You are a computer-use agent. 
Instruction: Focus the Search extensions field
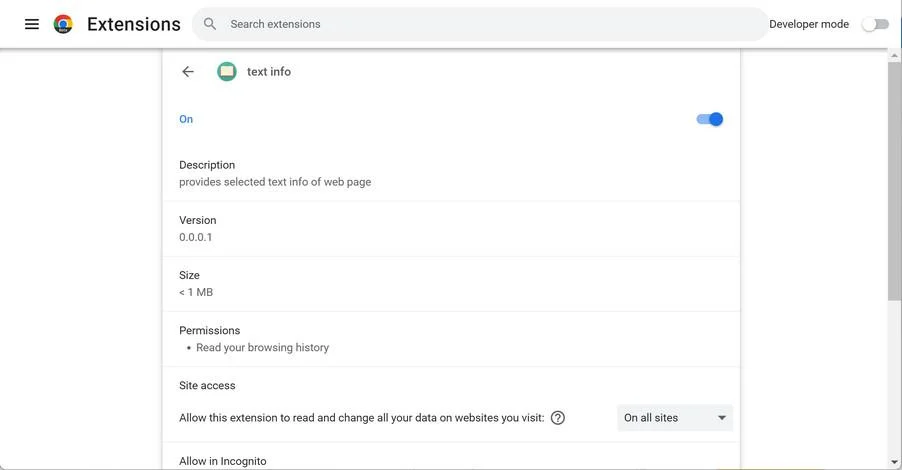coord(480,24)
